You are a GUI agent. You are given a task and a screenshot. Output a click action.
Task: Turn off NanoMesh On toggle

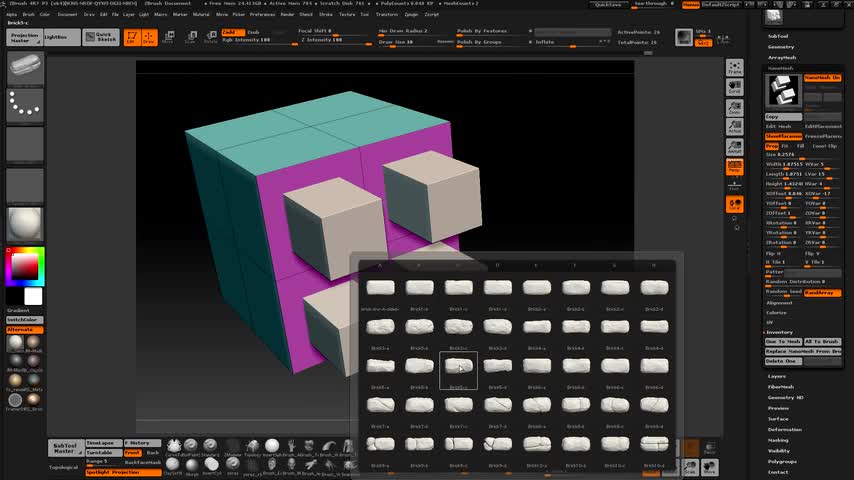[x=822, y=78]
